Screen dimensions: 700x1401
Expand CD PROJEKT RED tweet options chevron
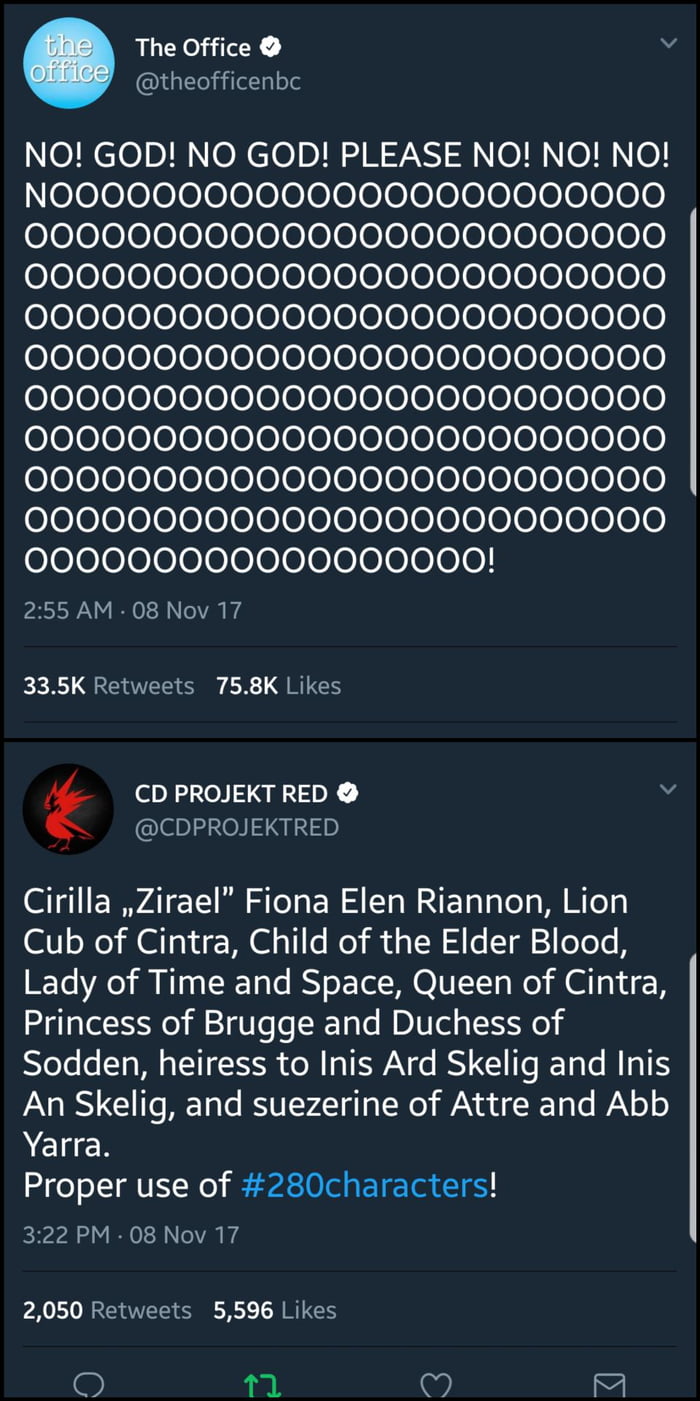pyautogui.click(x=667, y=790)
